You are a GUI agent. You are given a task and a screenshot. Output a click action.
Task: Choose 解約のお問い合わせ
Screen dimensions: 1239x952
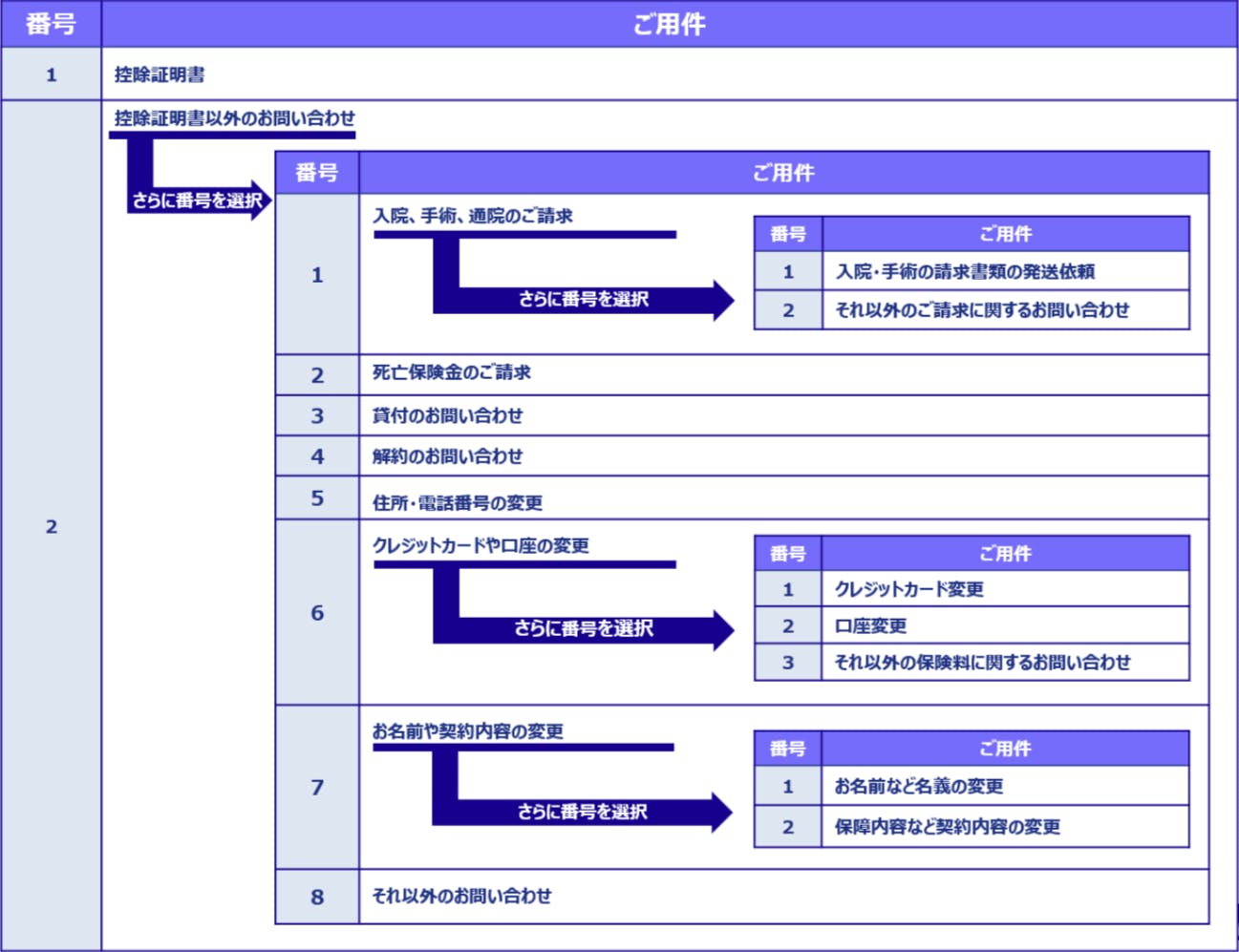[447, 456]
